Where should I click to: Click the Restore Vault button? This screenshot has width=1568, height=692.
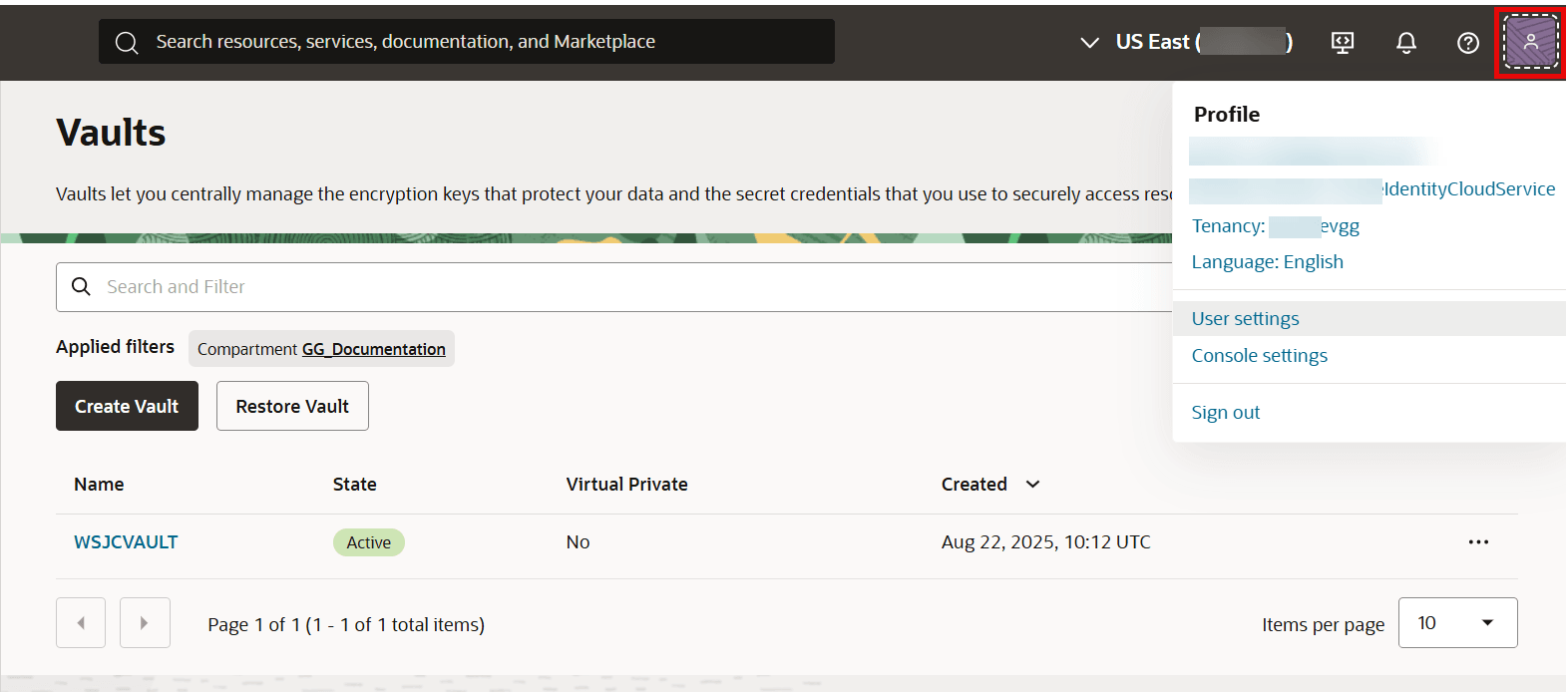[292, 406]
